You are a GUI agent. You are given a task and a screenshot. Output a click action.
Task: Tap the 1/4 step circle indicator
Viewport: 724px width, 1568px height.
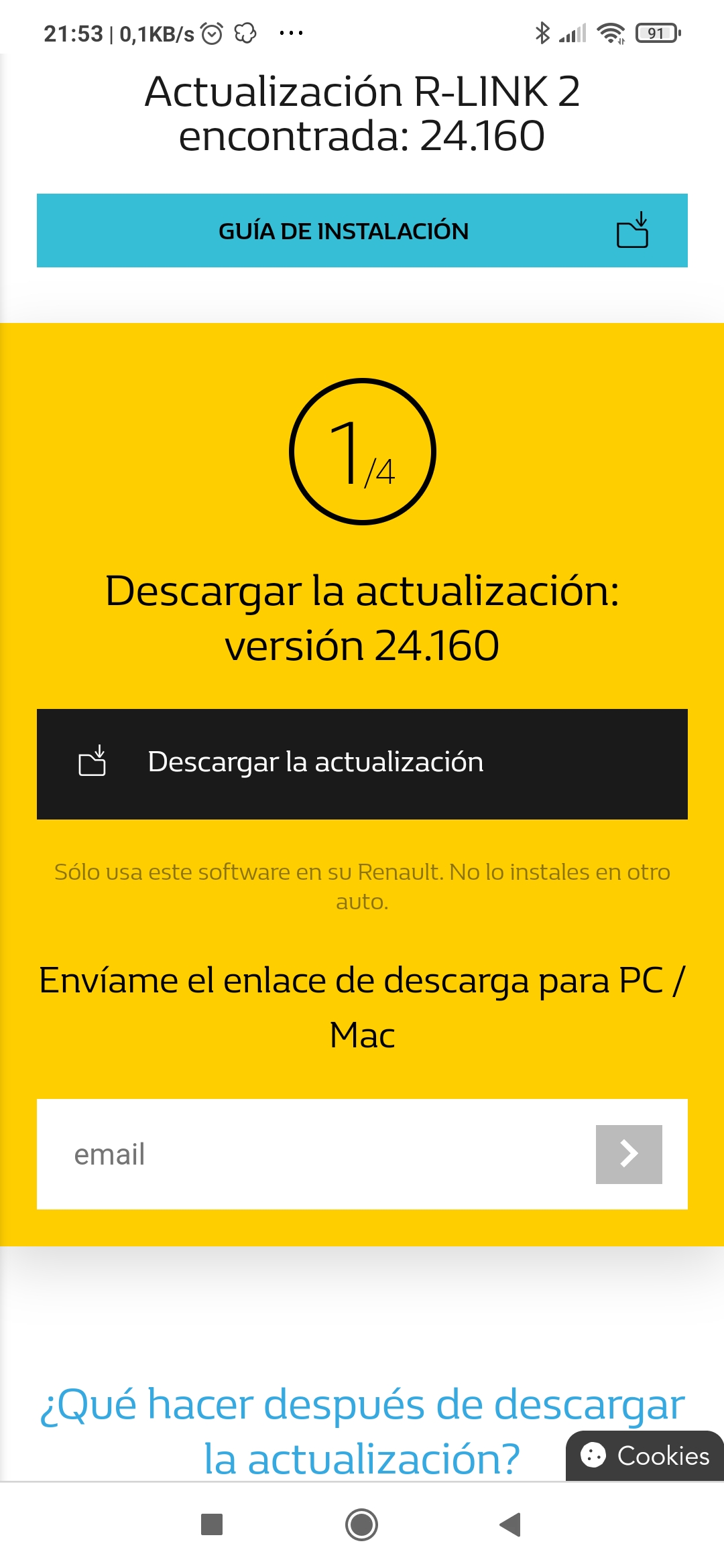[x=363, y=452]
